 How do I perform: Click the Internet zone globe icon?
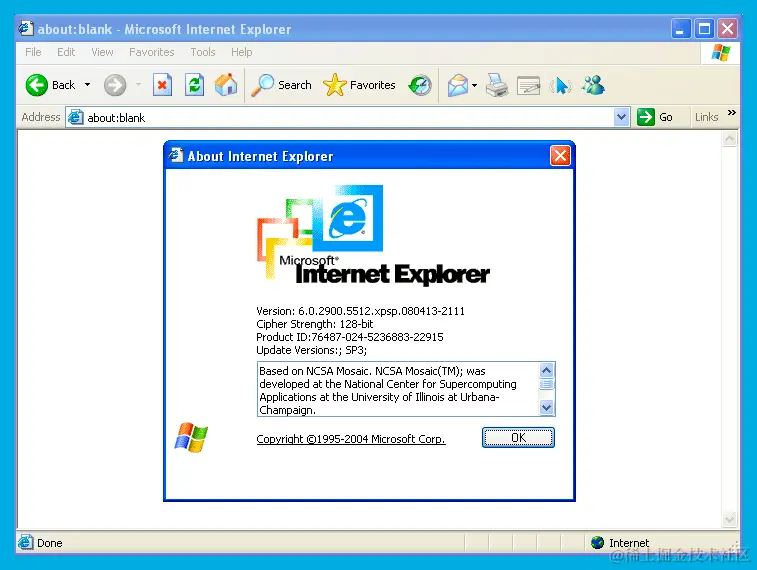pos(597,542)
